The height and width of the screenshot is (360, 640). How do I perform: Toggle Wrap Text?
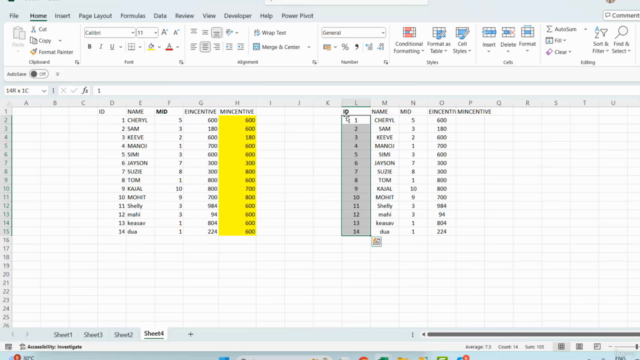pos(270,33)
